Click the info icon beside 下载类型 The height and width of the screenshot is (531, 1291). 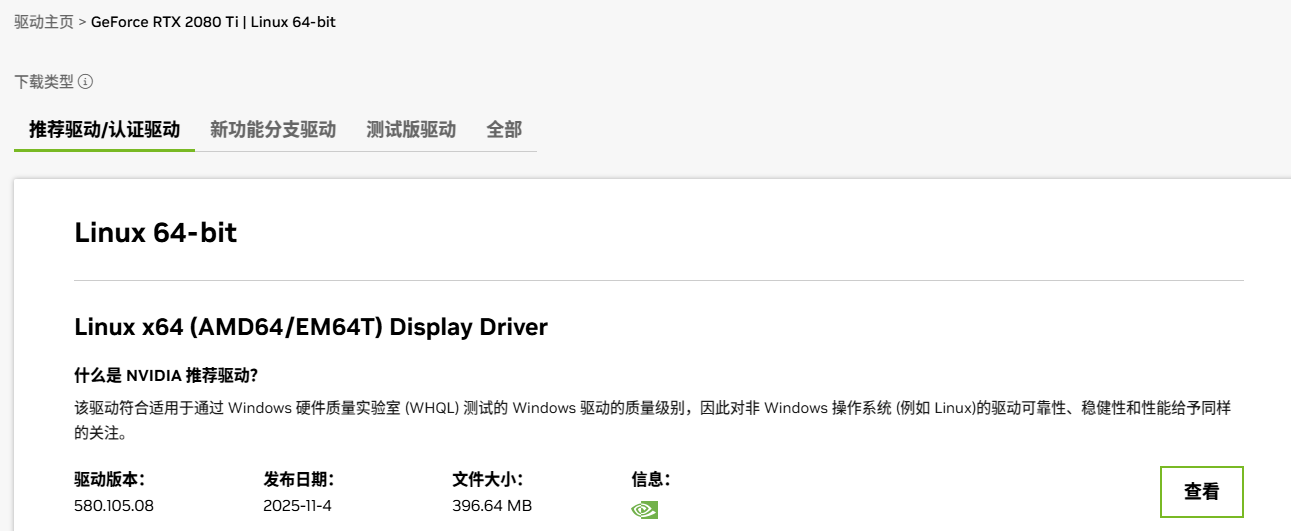pos(86,82)
